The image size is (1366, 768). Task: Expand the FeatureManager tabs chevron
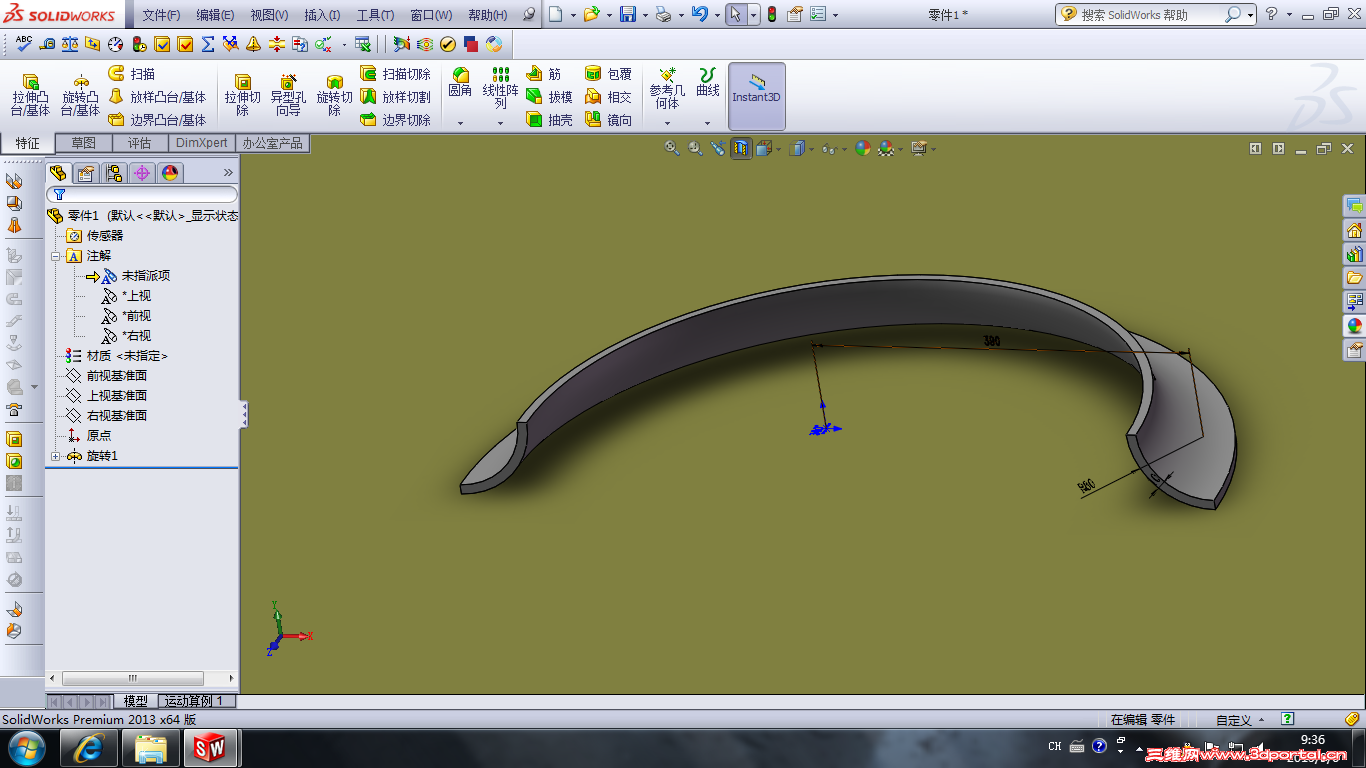[x=228, y=173]
